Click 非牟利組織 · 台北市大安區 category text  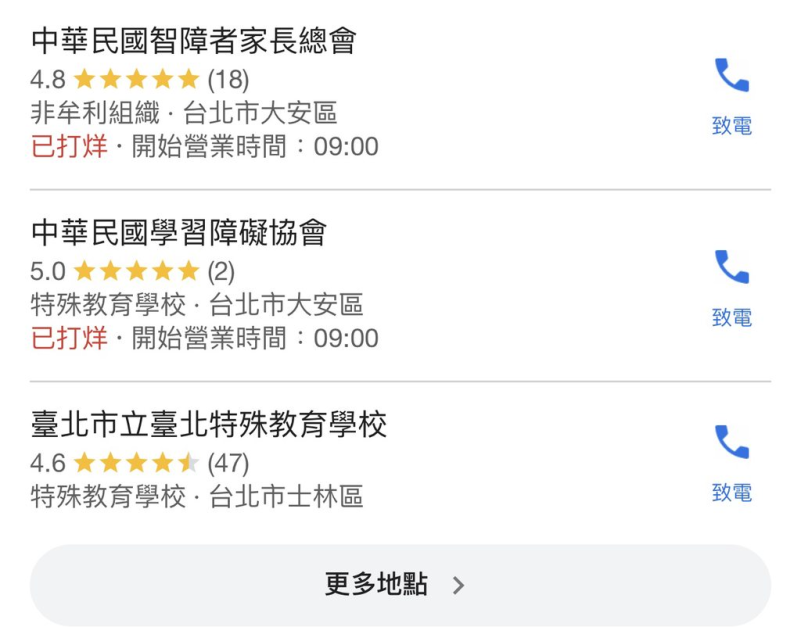[x=184, y=113]
